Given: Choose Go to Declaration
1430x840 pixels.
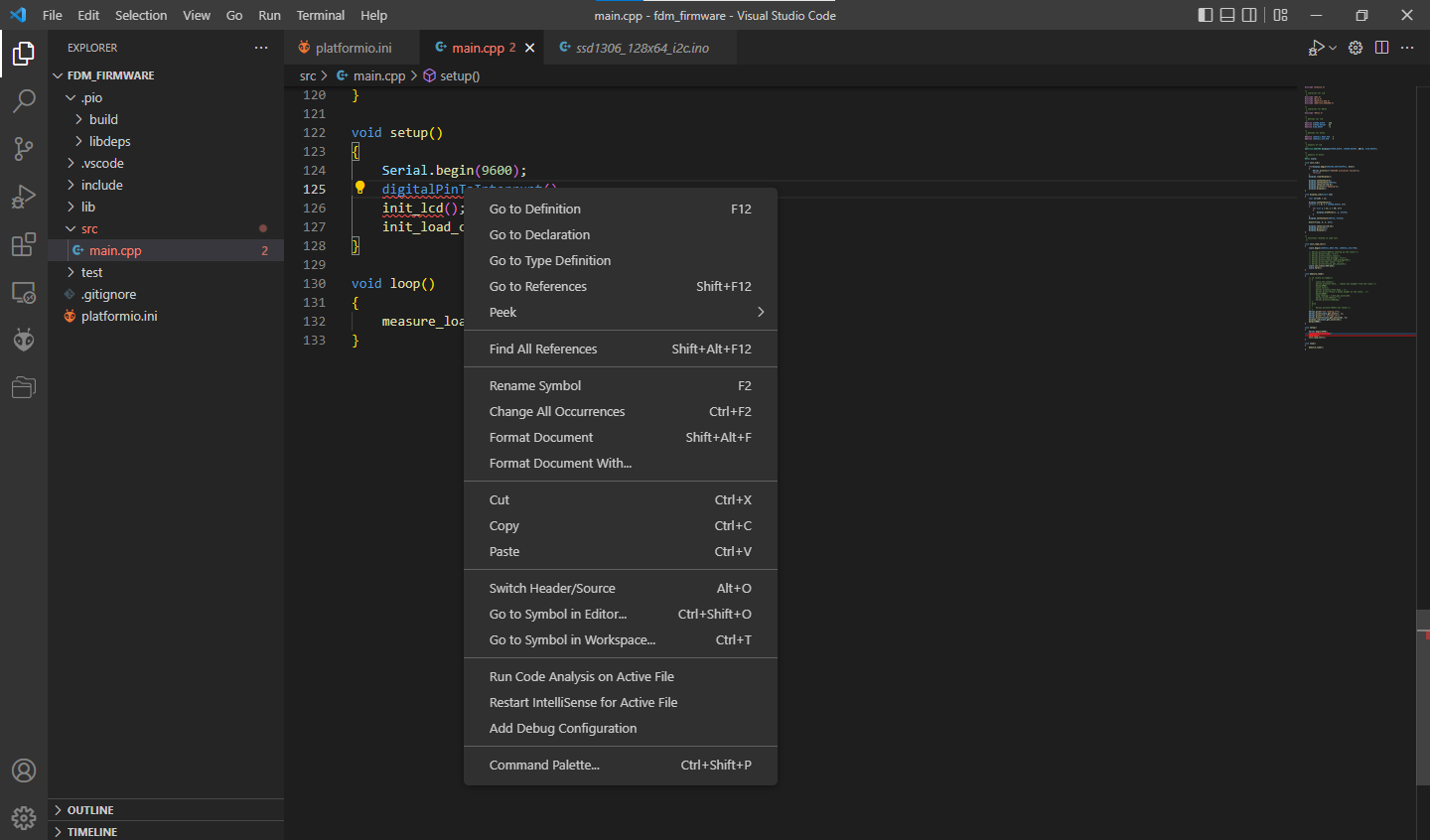Looking at the screenshot, I should click(621, 234).
